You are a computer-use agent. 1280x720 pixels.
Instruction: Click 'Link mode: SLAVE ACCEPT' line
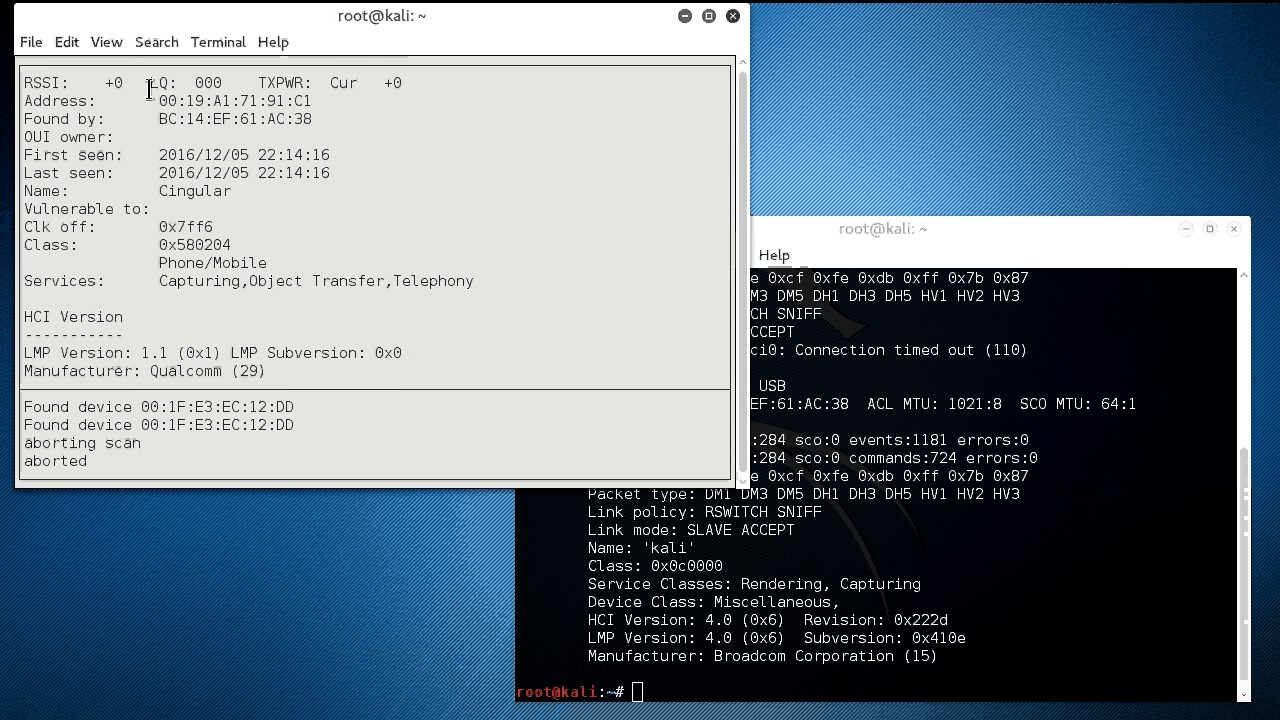pyautogui.click(x=691, y=530)
